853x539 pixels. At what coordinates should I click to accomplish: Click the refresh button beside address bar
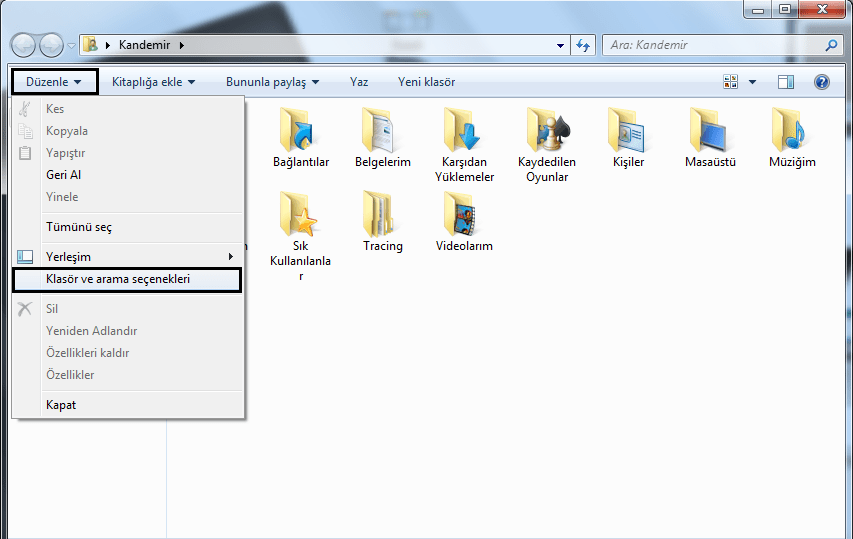(x=583, y=45)
